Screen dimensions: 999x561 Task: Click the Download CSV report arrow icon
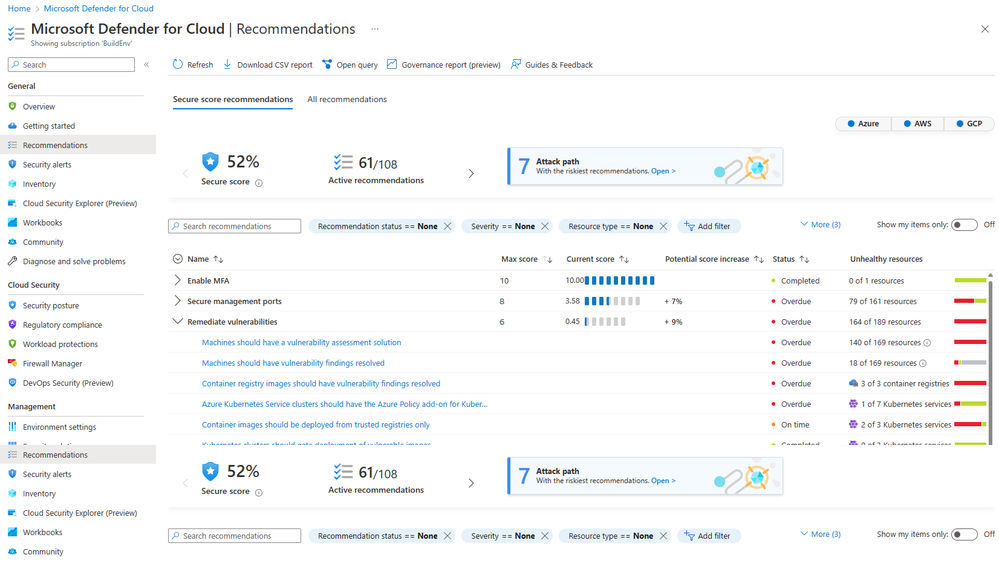click(x=227, y=64)
